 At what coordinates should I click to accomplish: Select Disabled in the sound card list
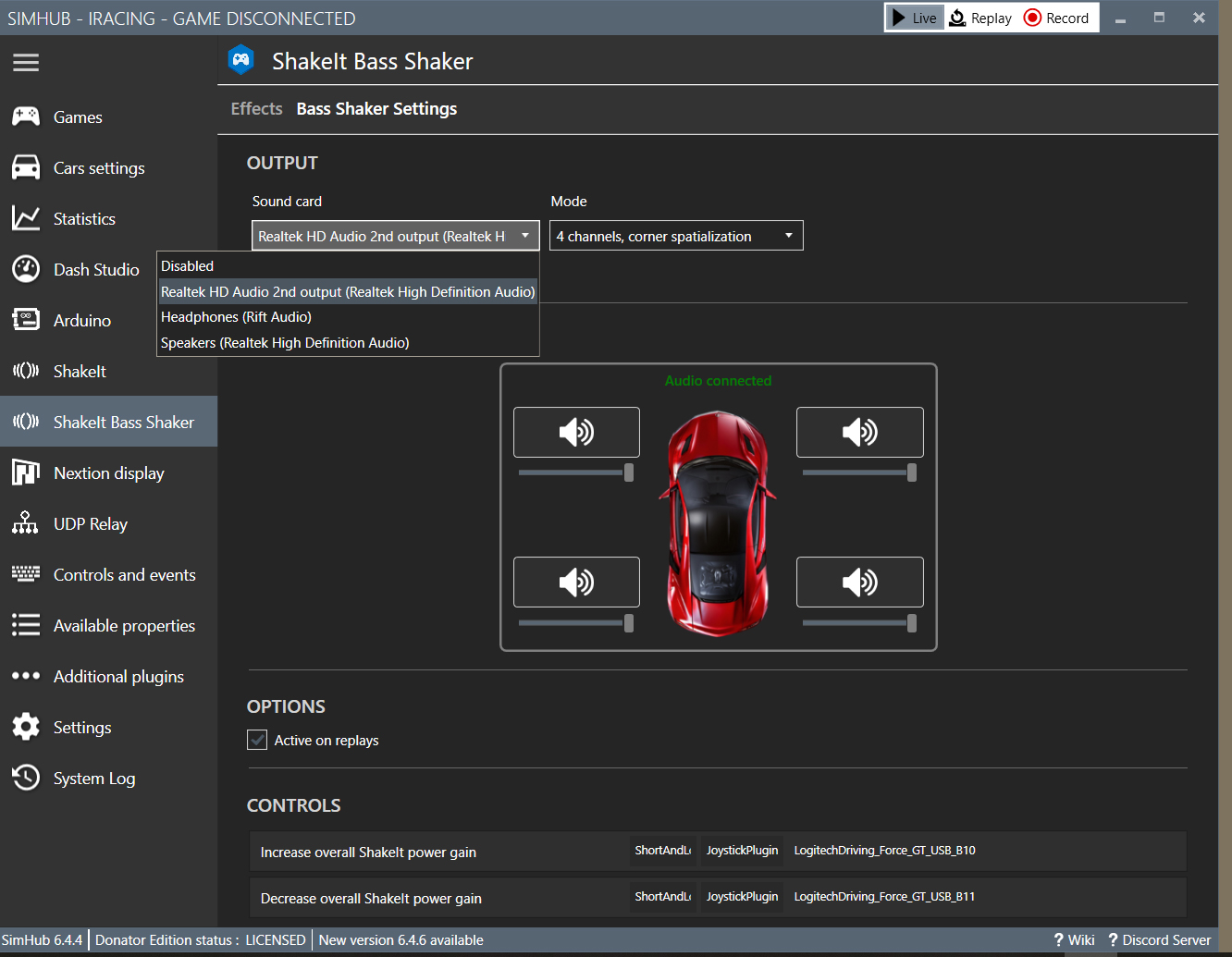coord(348,265)
